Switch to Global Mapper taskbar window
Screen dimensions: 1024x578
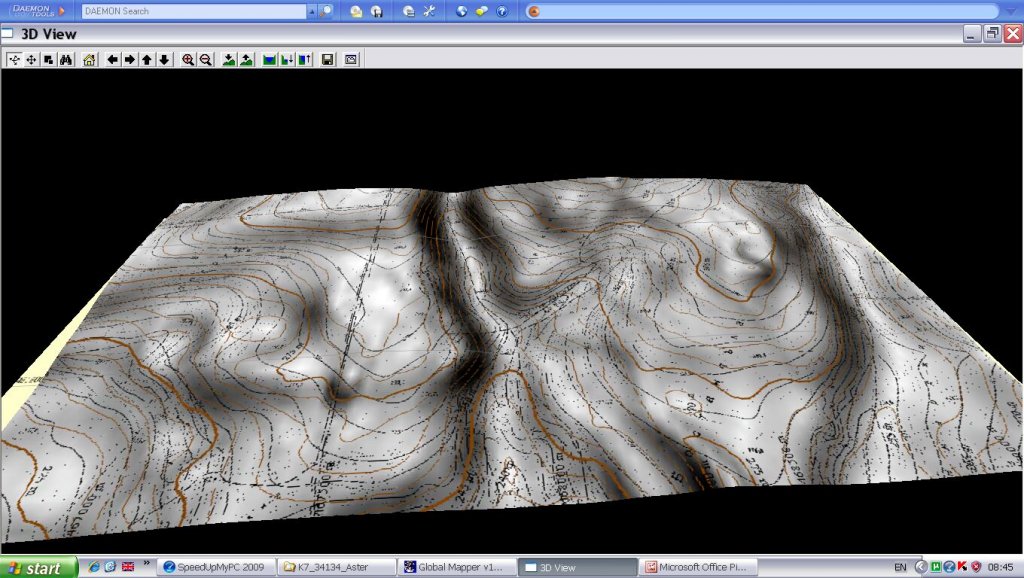tap(457, 567)
